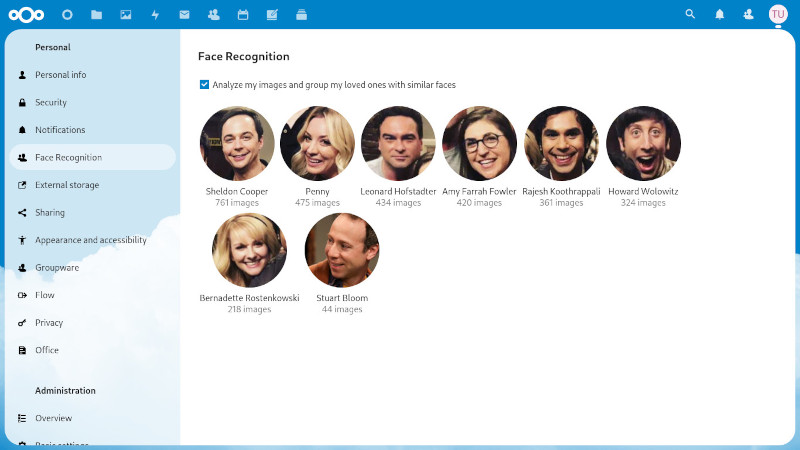Click the Bernadette Rostenkowski name label
Viewport: 800px width, 450px height.
(x=249, y=298)
